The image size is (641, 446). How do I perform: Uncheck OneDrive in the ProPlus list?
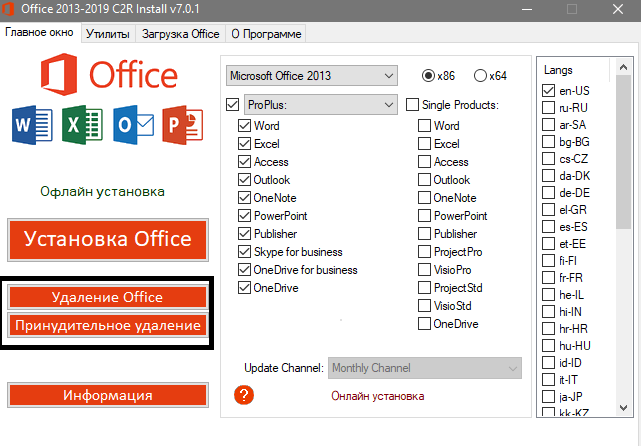pos(244,287)
